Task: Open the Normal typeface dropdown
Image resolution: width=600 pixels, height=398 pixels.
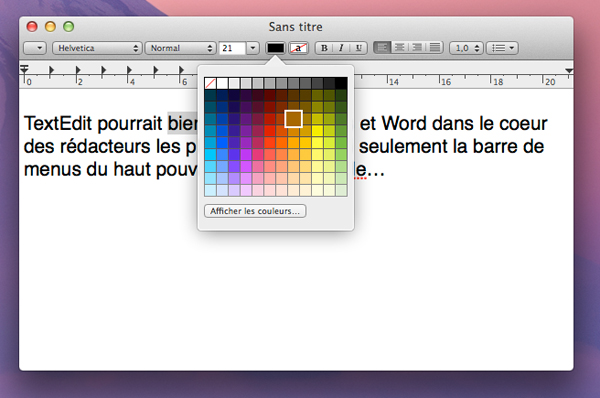Action: (x=180, y=48)
